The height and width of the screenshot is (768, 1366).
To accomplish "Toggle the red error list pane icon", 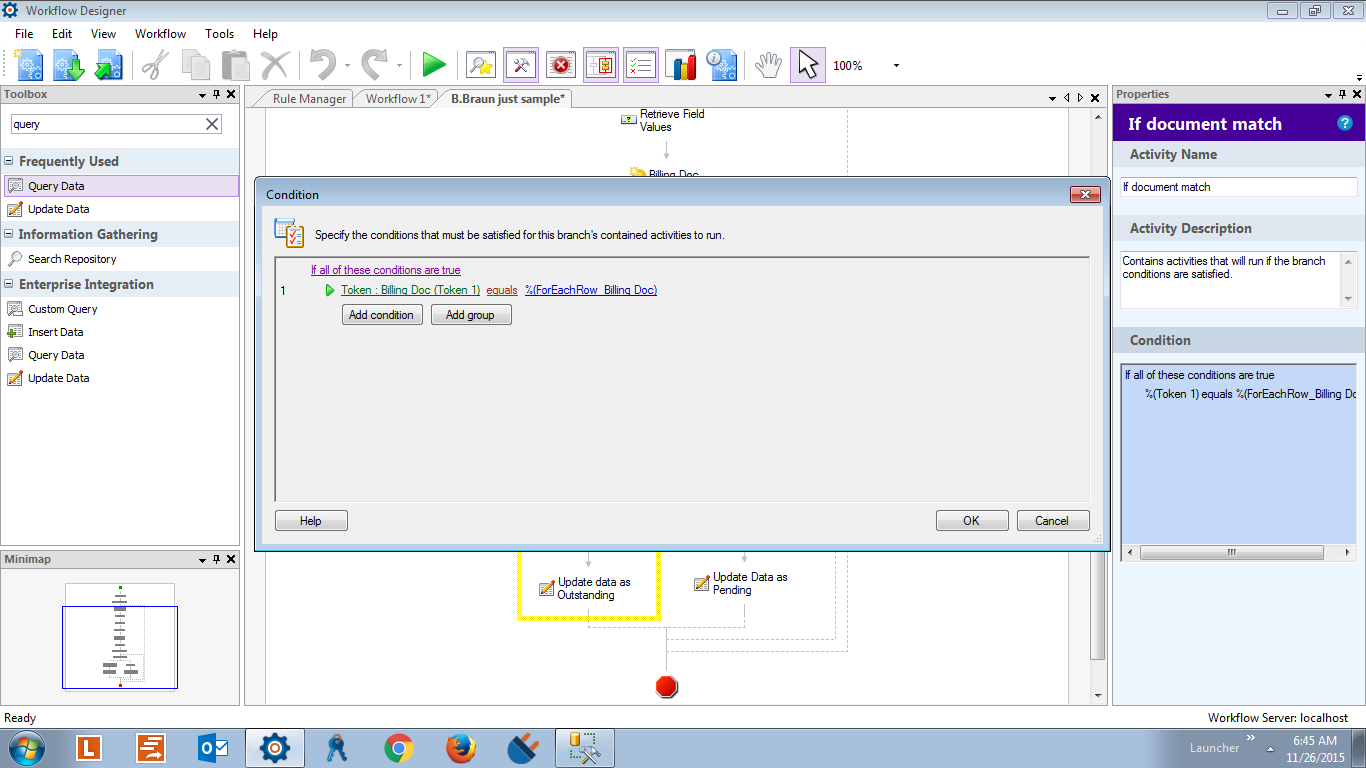I will (561, 65).
